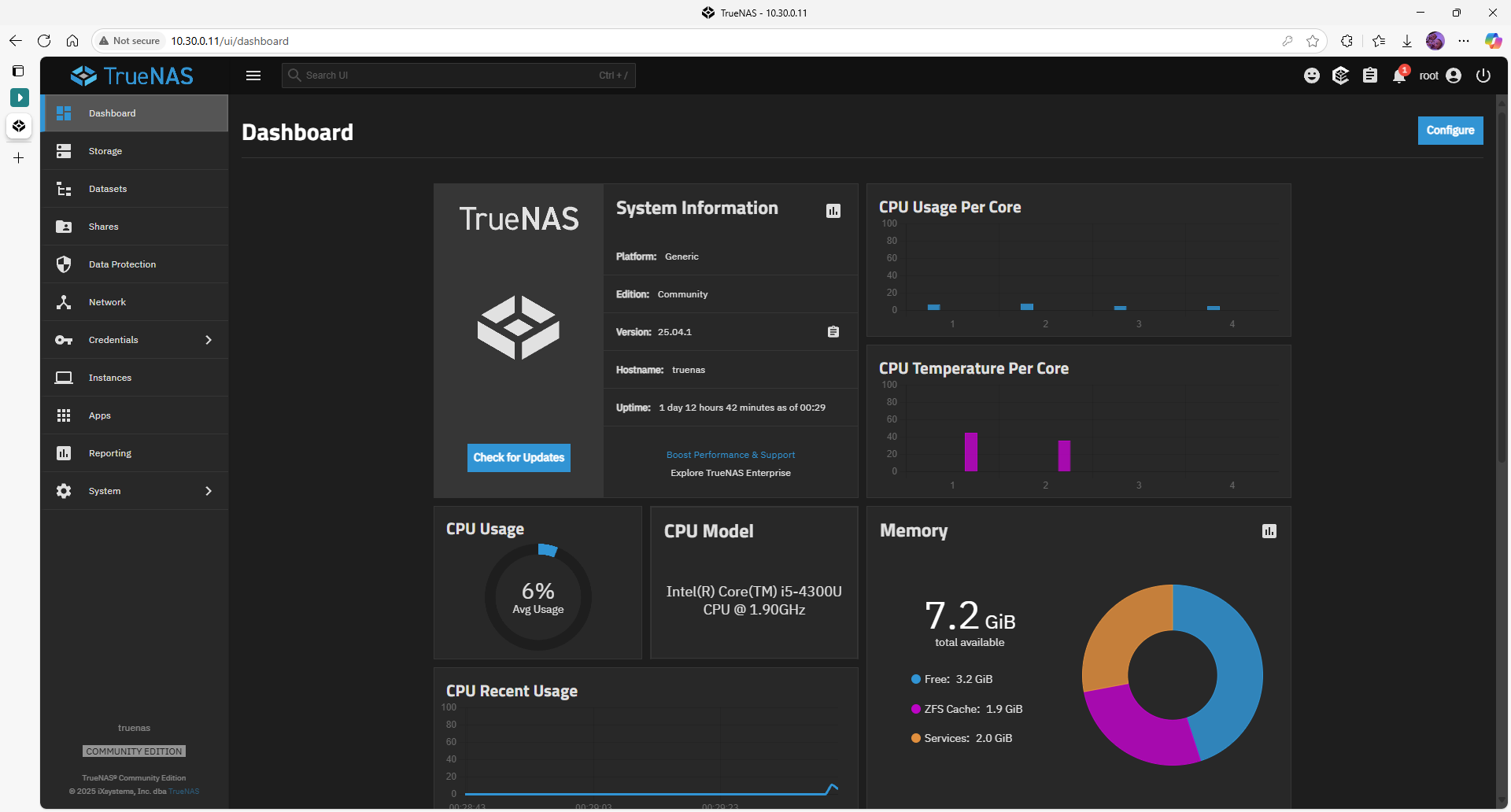The height and width of the screenshot is (812, 1511).
Task: Open browser extensions puzzle icon
Action: pos(1347,41)
